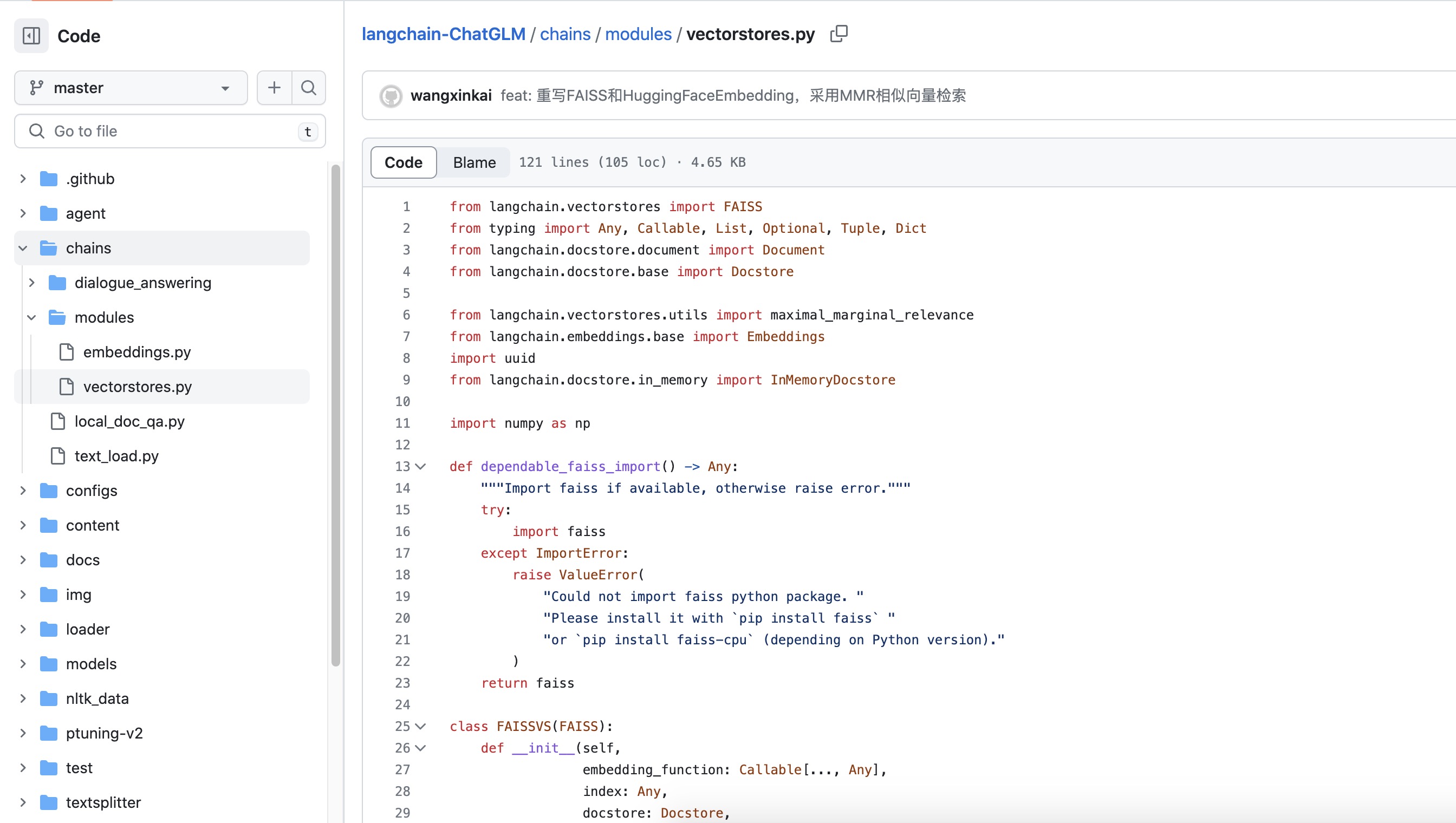Select line number 11
This screenshot has width=1456, height=823.
pos(402,423)
